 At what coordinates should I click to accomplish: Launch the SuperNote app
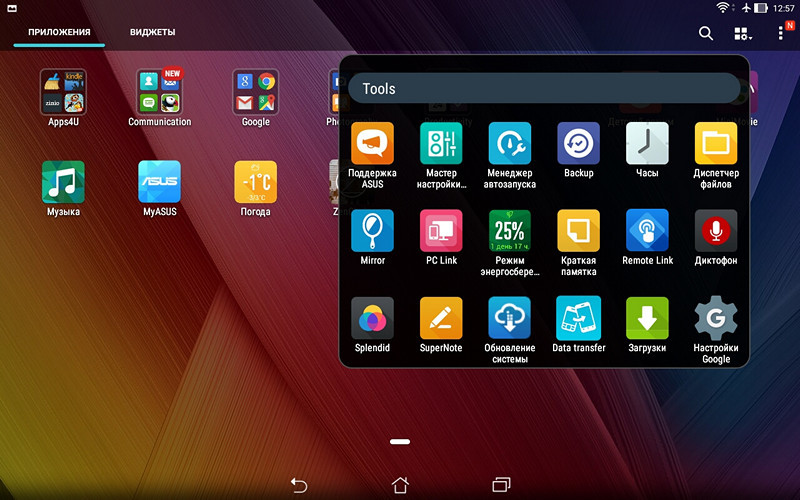(441, 318)
